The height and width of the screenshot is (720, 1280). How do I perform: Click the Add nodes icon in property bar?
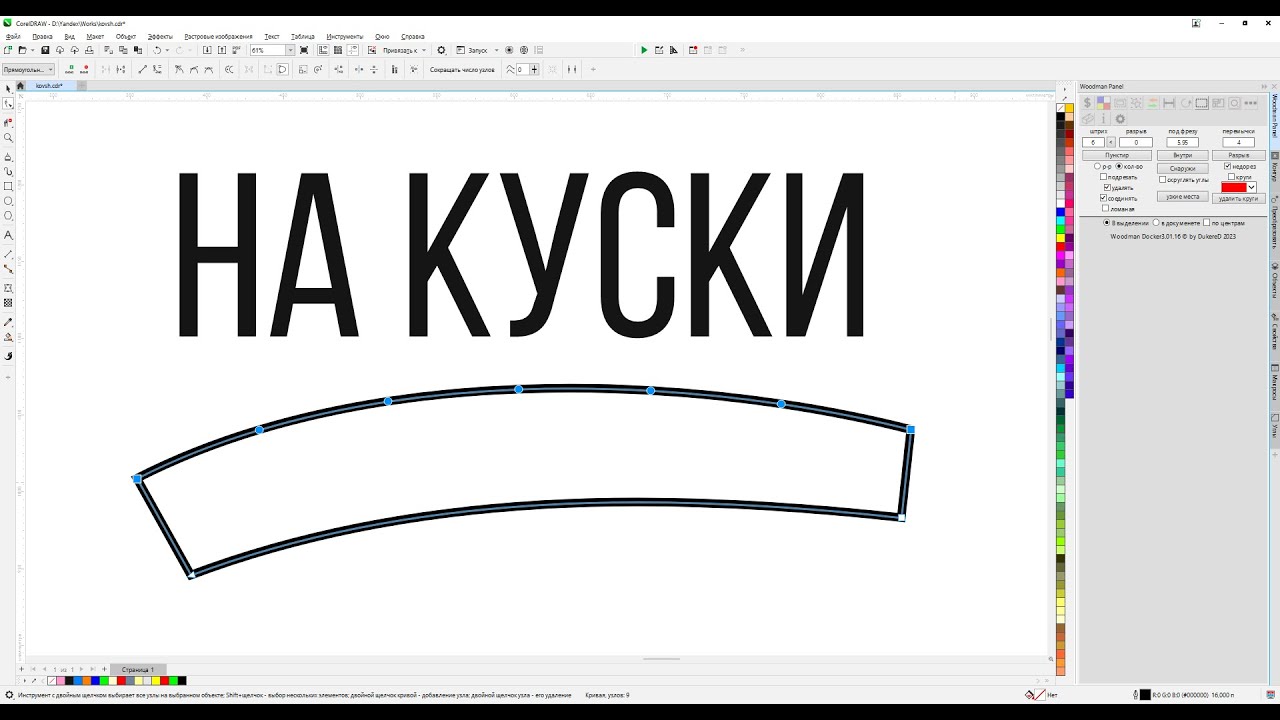[x=69, y=69]
